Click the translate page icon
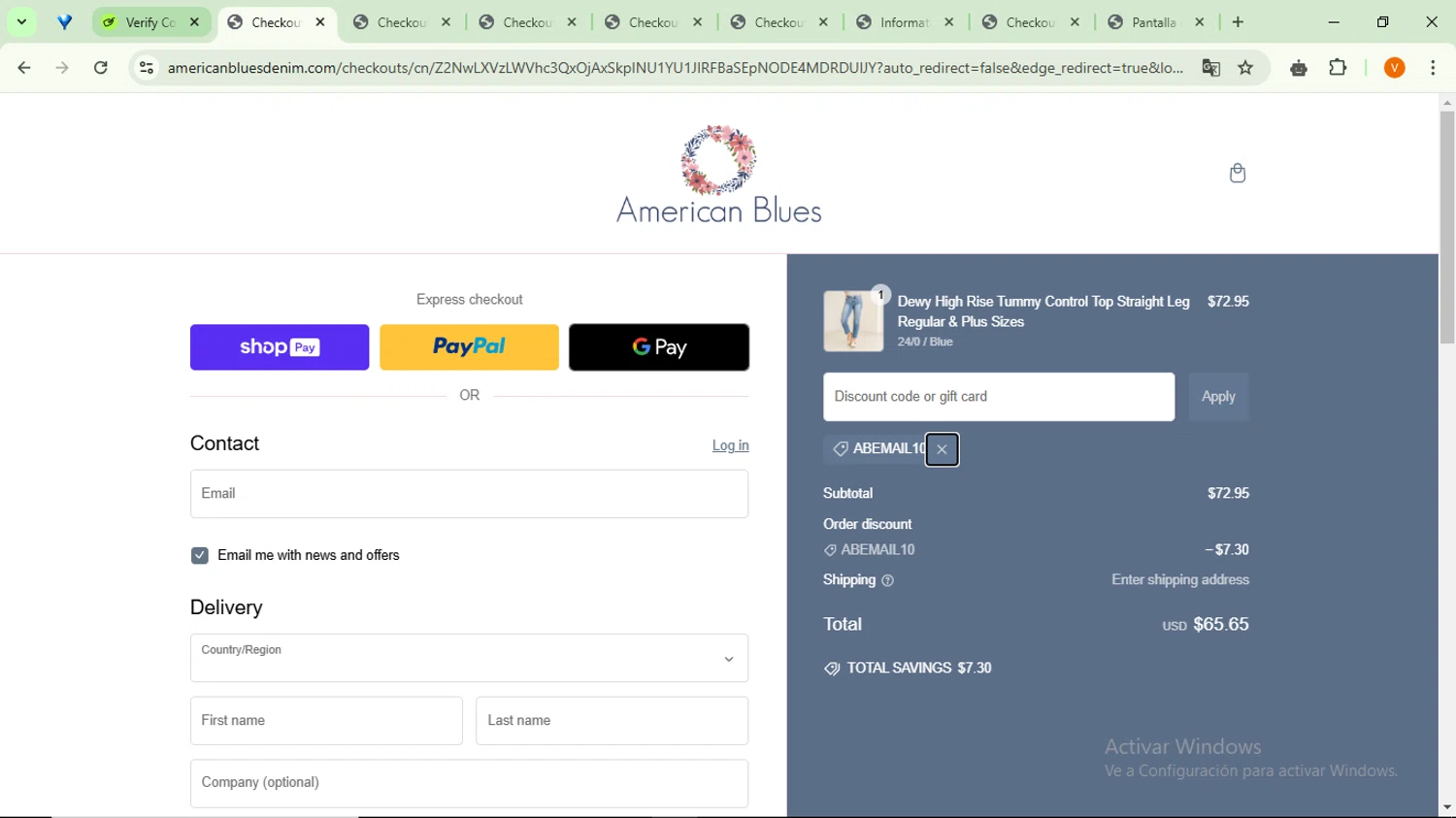The height and width of the screenshot is (818, 1456). (1210, 68)
